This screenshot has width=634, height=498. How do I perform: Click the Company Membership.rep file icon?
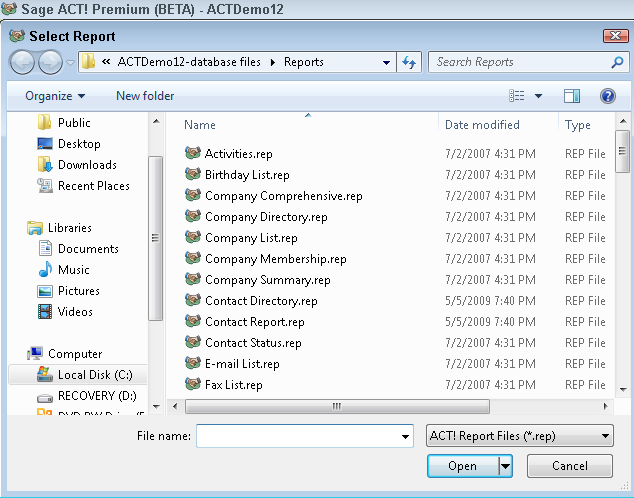pyautogui.click(x=193, y=258)
